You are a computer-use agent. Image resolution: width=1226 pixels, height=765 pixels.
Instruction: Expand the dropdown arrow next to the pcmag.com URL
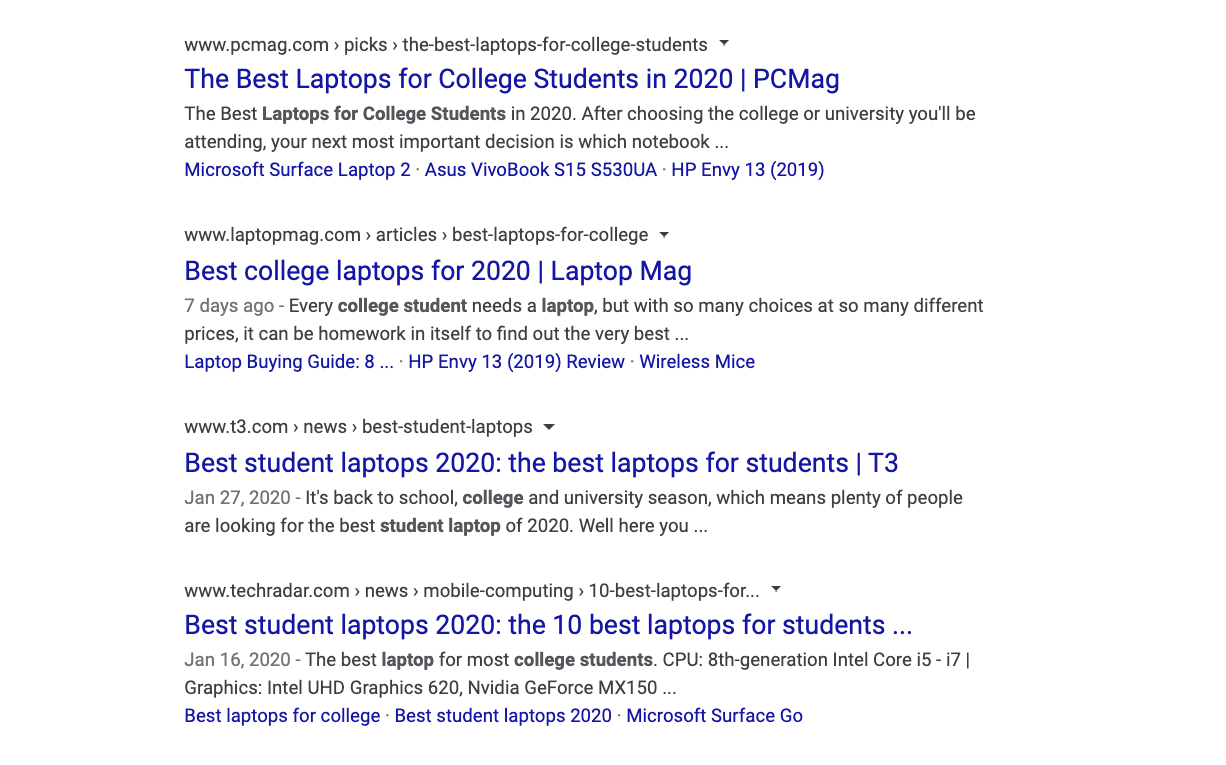(723, 44)
